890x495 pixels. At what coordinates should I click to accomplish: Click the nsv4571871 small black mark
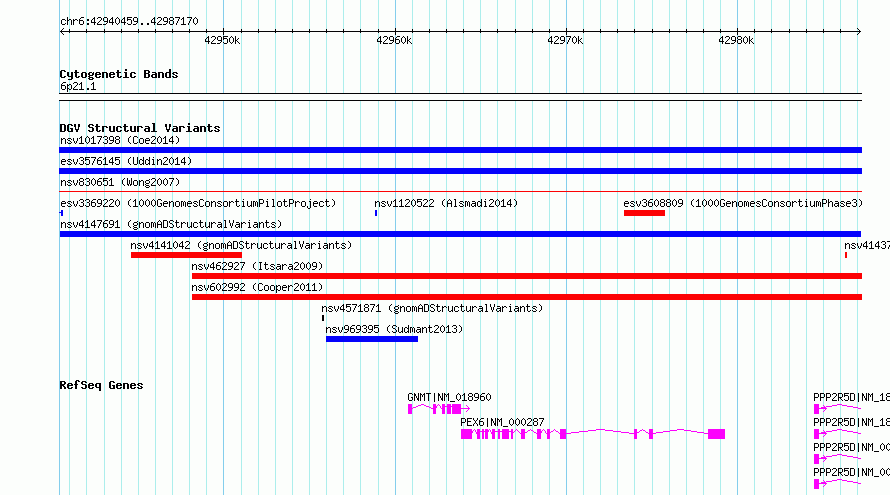tap(323, 318)
